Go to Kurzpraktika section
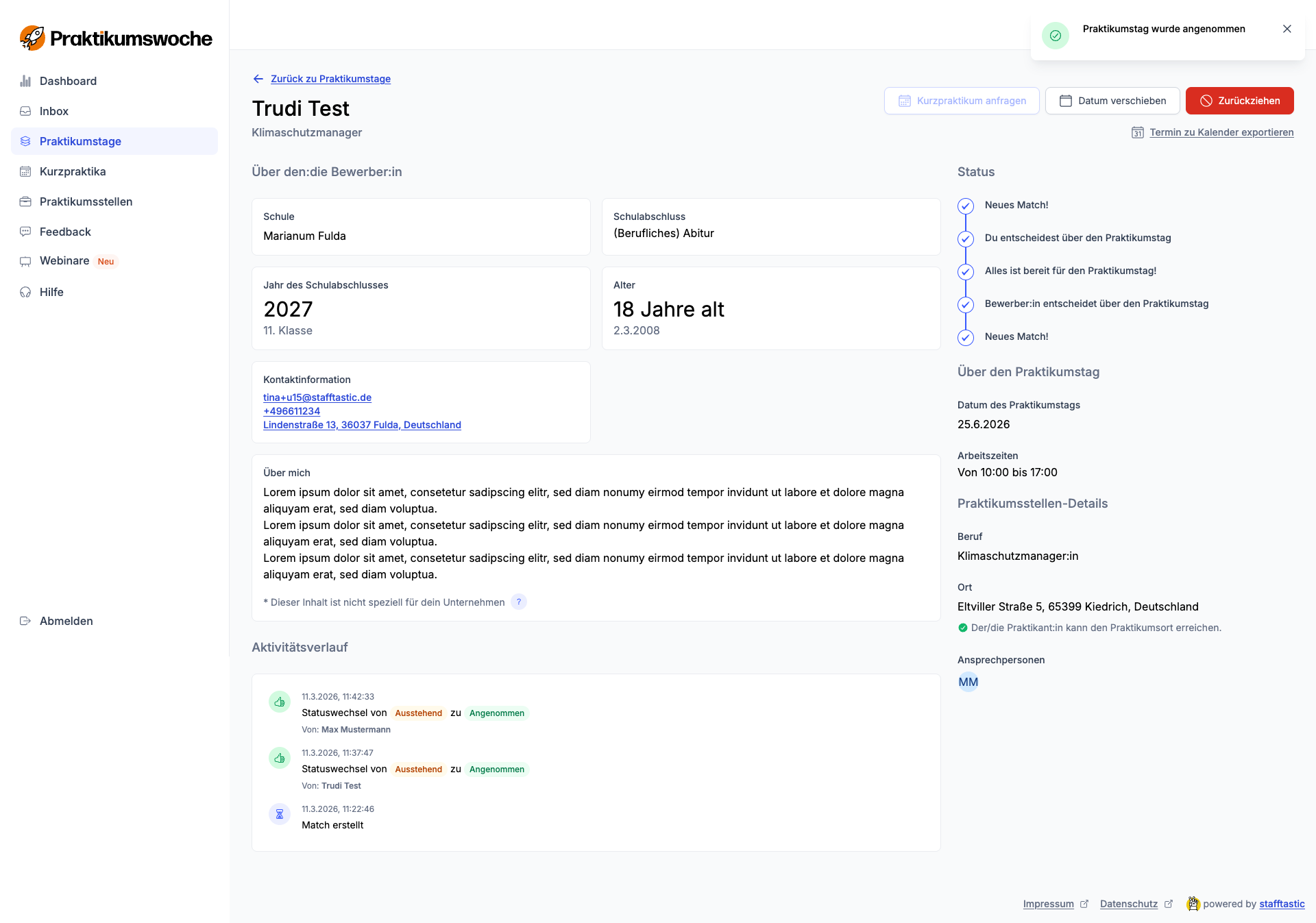 (72, 171)
